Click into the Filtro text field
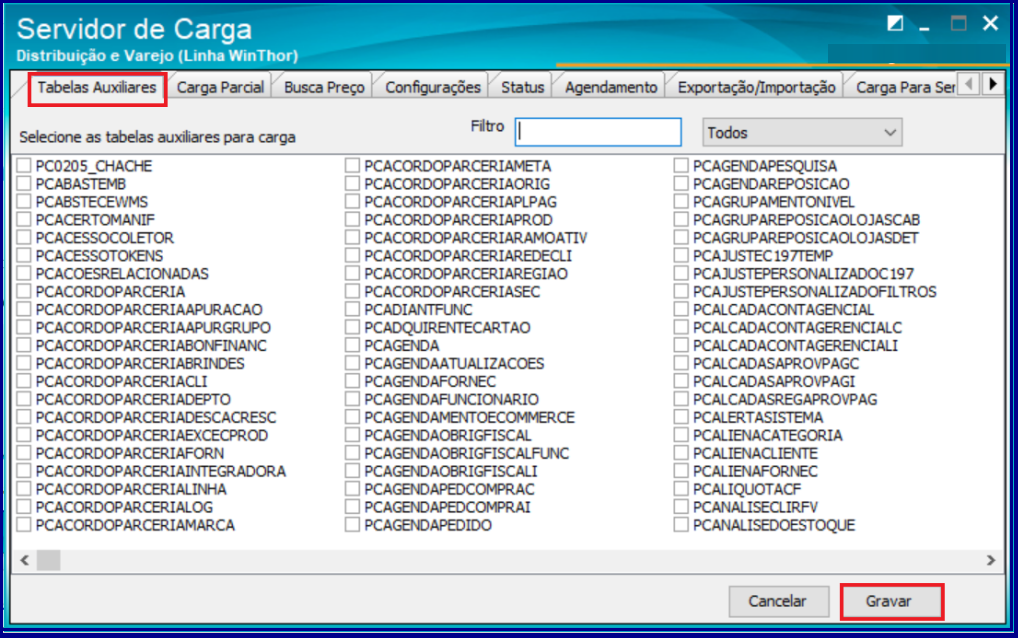 point(598,132)
